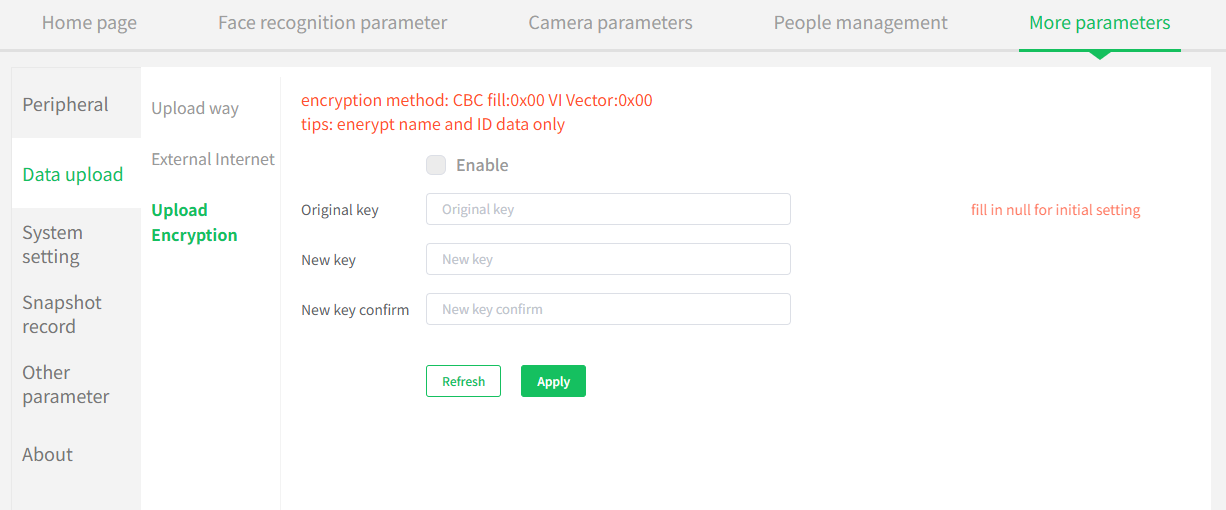Click the New key confirm field
The width and height of the screenshot is (1226, 510).
(x=608, y=309)
